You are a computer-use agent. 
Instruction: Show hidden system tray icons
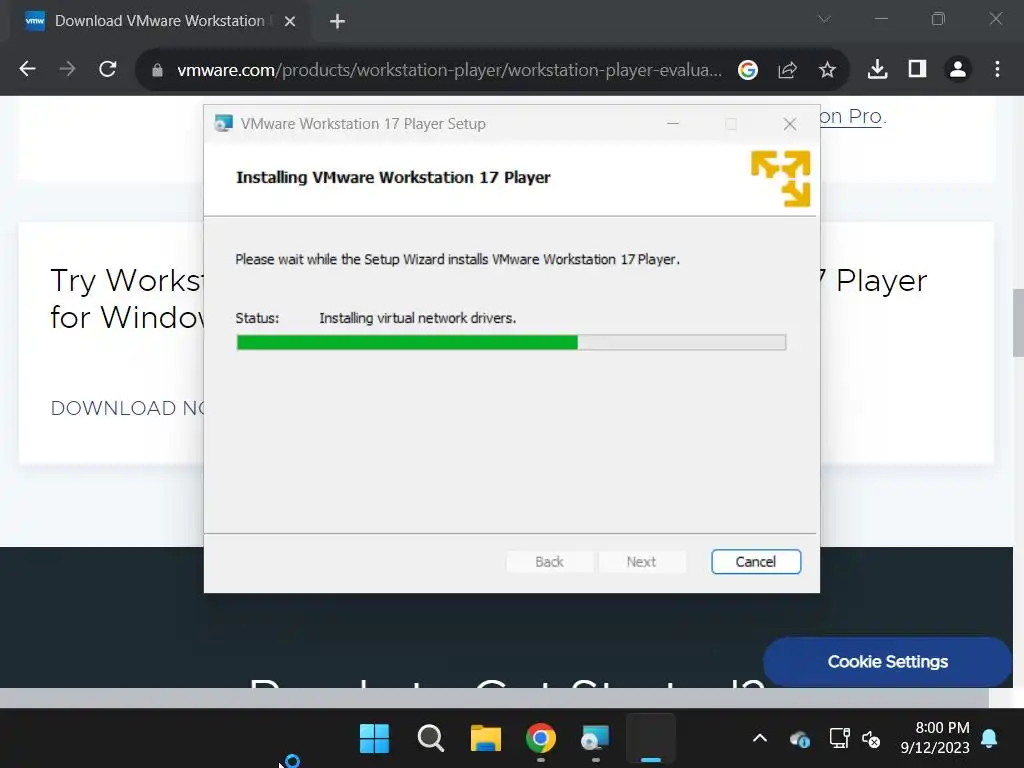[x=760, y=738]
